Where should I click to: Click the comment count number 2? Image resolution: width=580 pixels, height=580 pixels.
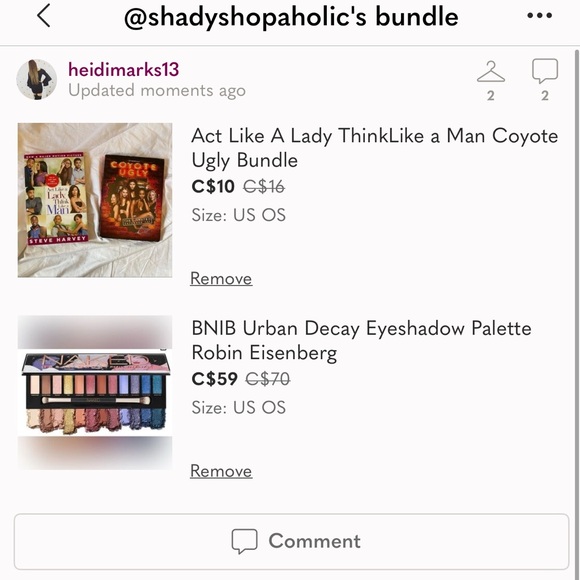tap(545, 96)
